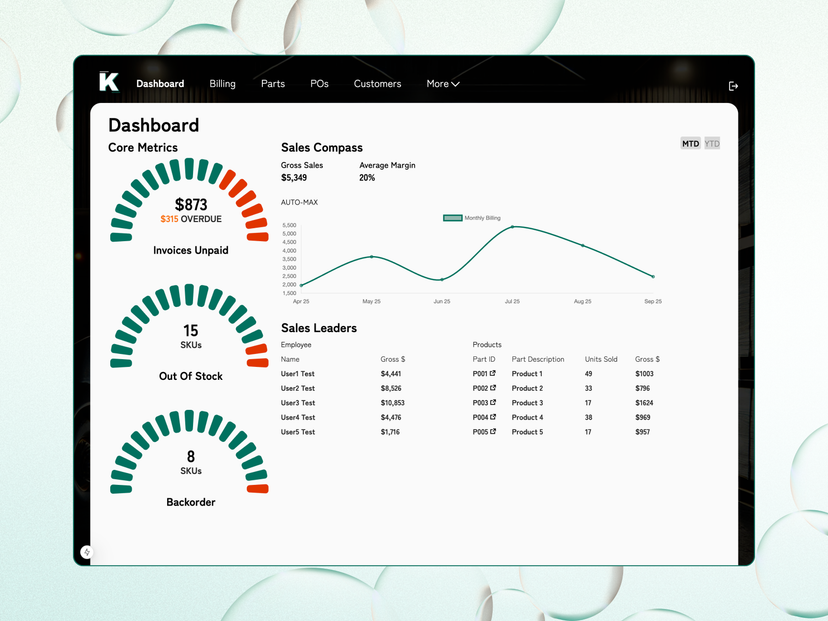Expand the More dropdown menu

point(442,84)
